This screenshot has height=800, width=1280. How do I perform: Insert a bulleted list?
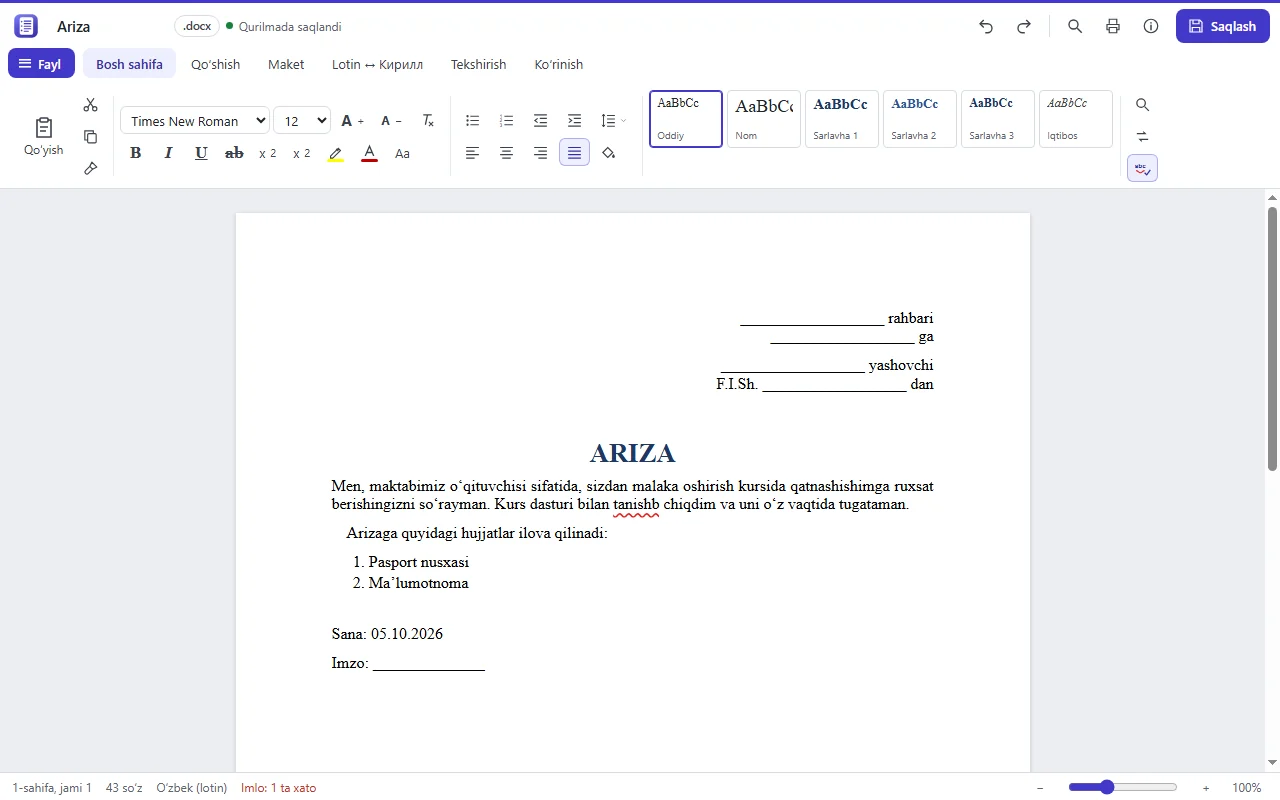tap(473, 121)
